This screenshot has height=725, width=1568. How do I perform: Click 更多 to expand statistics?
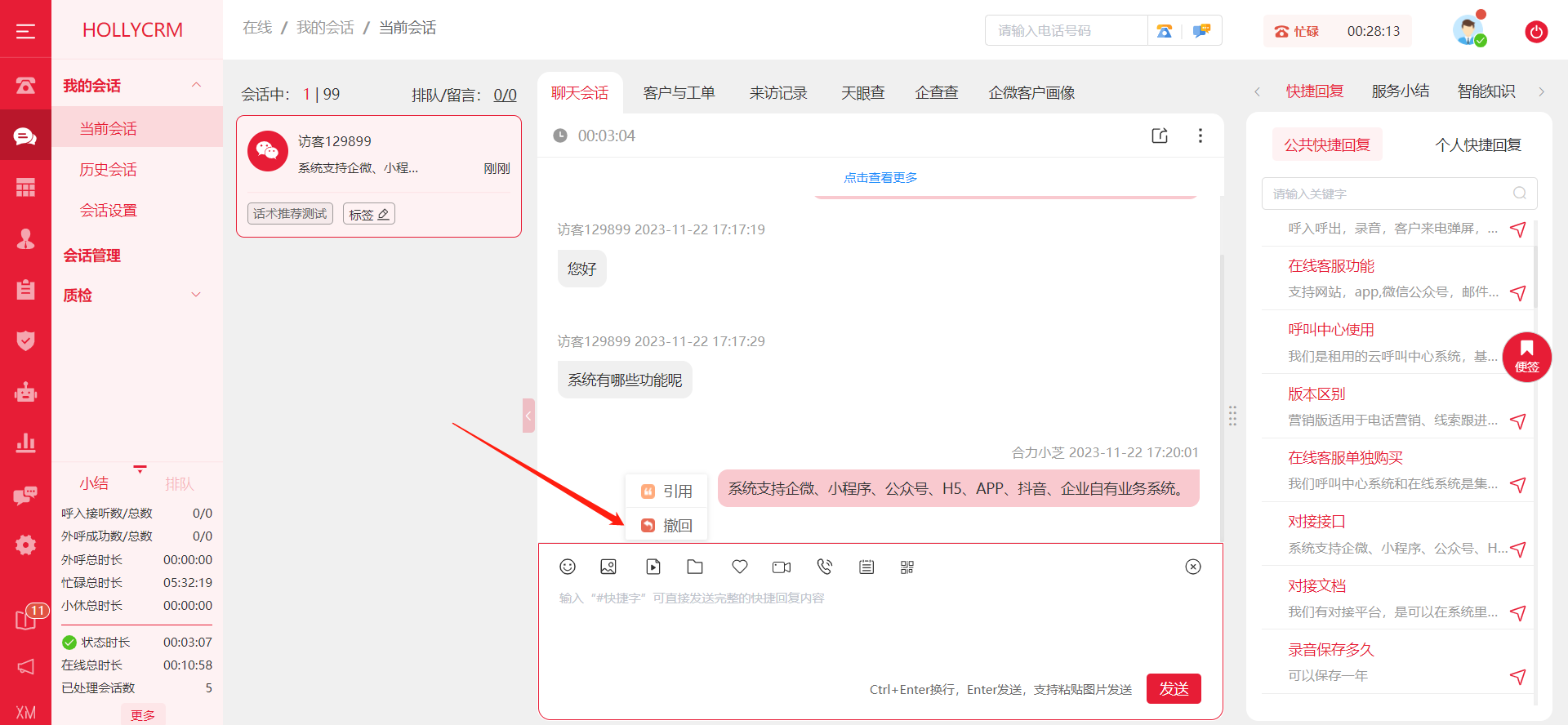point(143,714)
